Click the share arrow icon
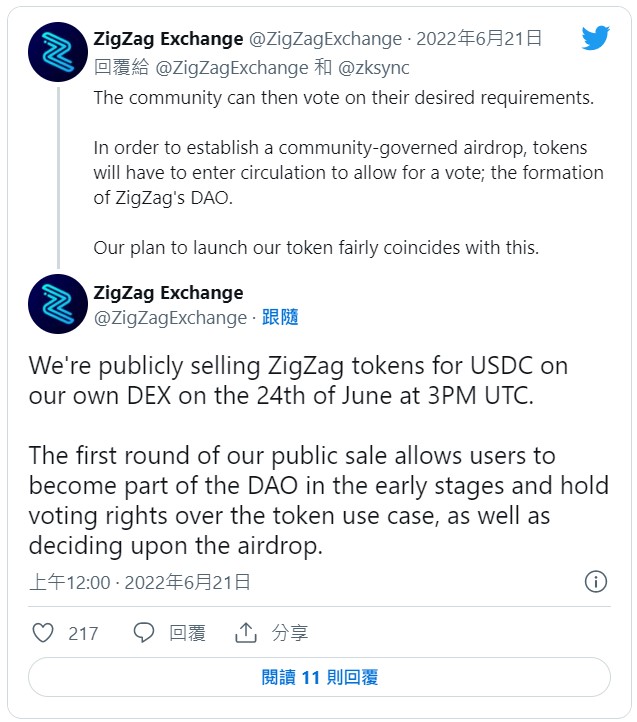Image resolution: width=637 pixels, height=722 pixels. tap(246, 632)
